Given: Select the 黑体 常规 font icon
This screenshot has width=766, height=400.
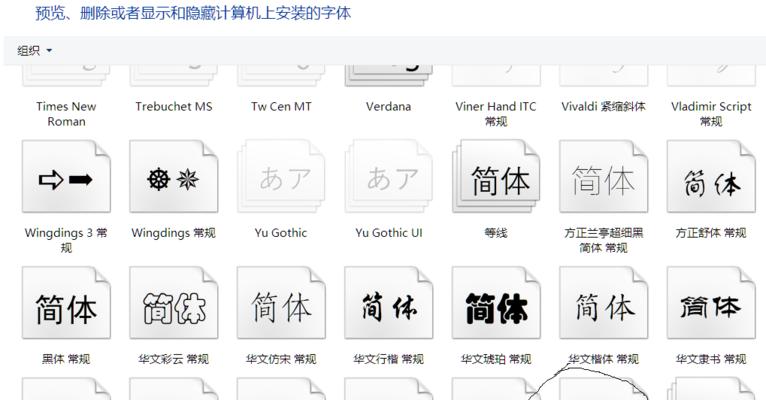Looking at the screenshot, I should pos(66,303).
